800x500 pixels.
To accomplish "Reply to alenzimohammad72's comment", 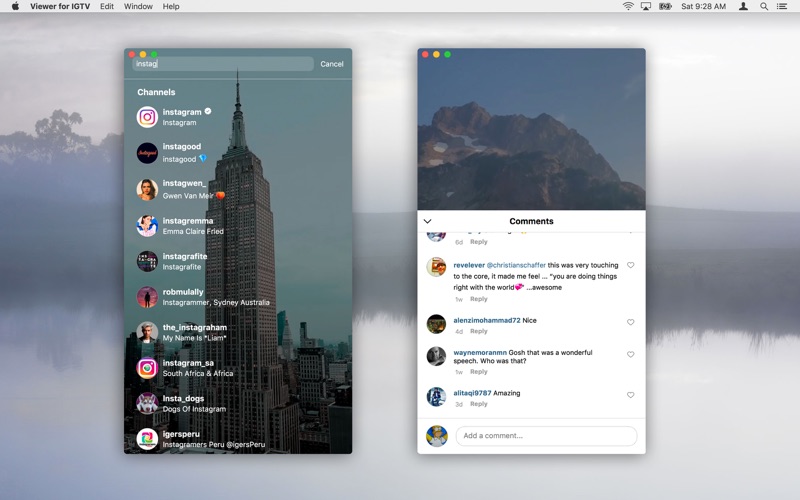I will 479,331.
